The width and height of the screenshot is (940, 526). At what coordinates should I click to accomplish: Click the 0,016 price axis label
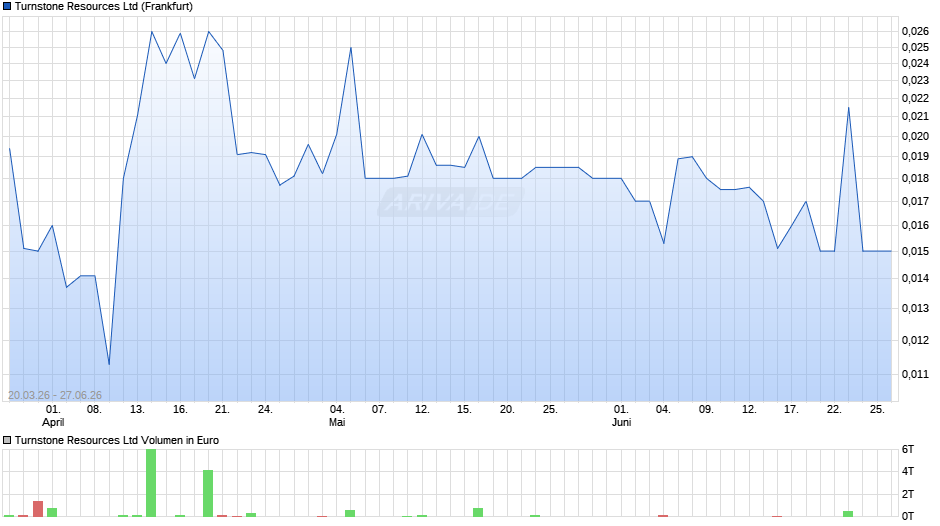point(915,226)
